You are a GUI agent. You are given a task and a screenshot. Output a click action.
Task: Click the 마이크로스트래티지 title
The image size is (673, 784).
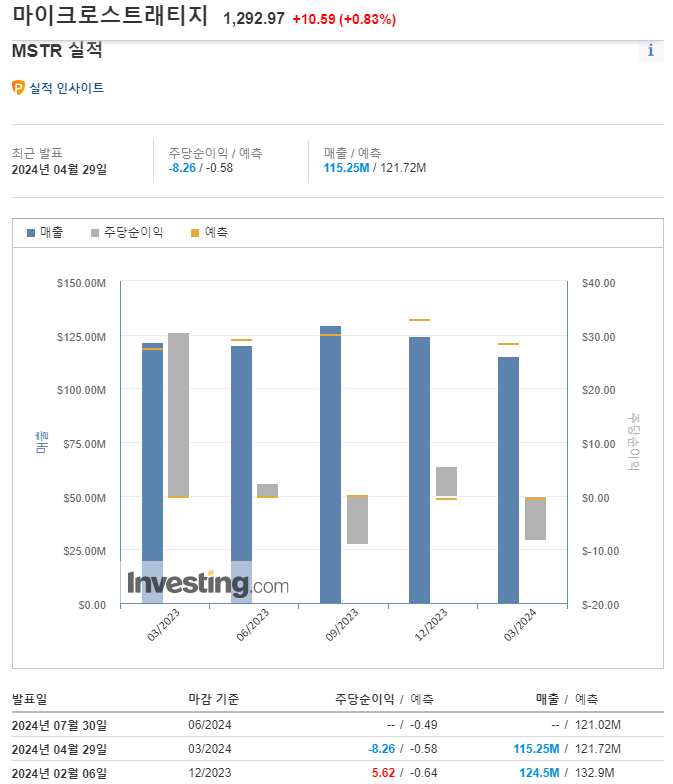pyautogui.click(x=110, y=16)
